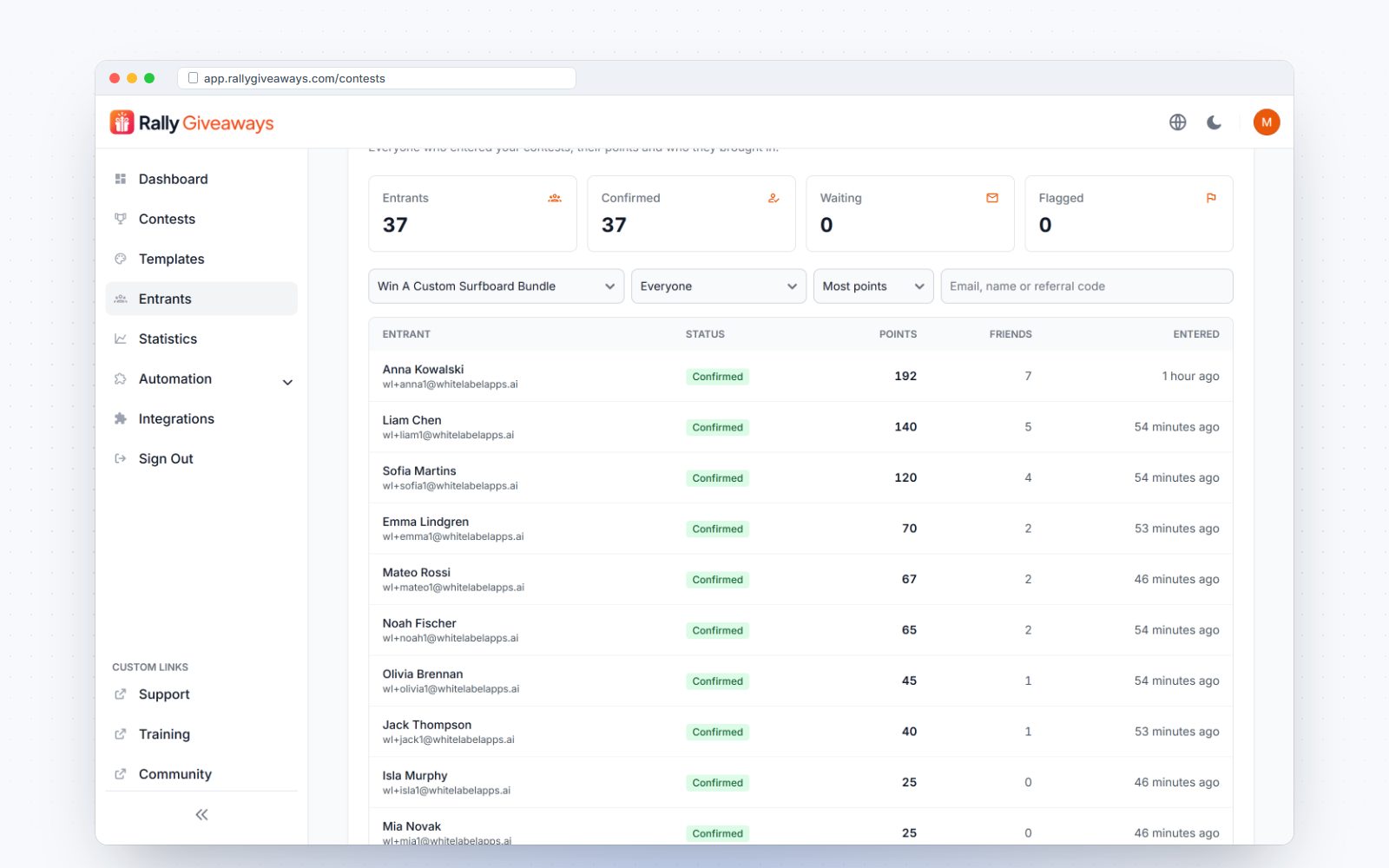Click the Support external link icon

(x=121, y=694)
